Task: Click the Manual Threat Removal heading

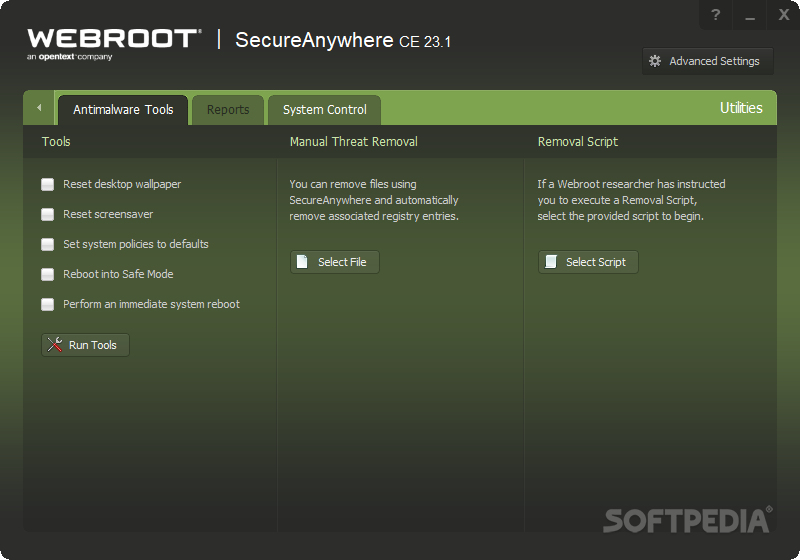Action: (x=354, y=142)
